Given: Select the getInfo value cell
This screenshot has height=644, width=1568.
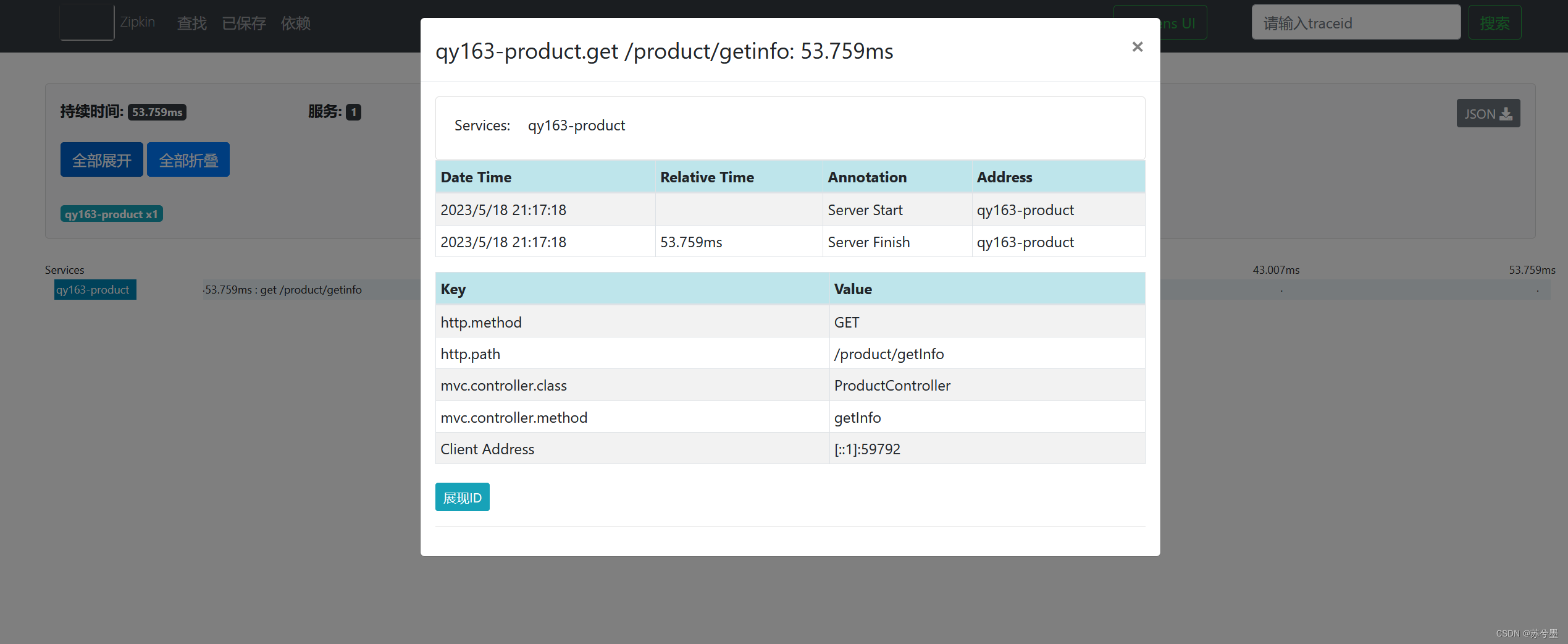Looking at the screenshot, I should (987, 417).
